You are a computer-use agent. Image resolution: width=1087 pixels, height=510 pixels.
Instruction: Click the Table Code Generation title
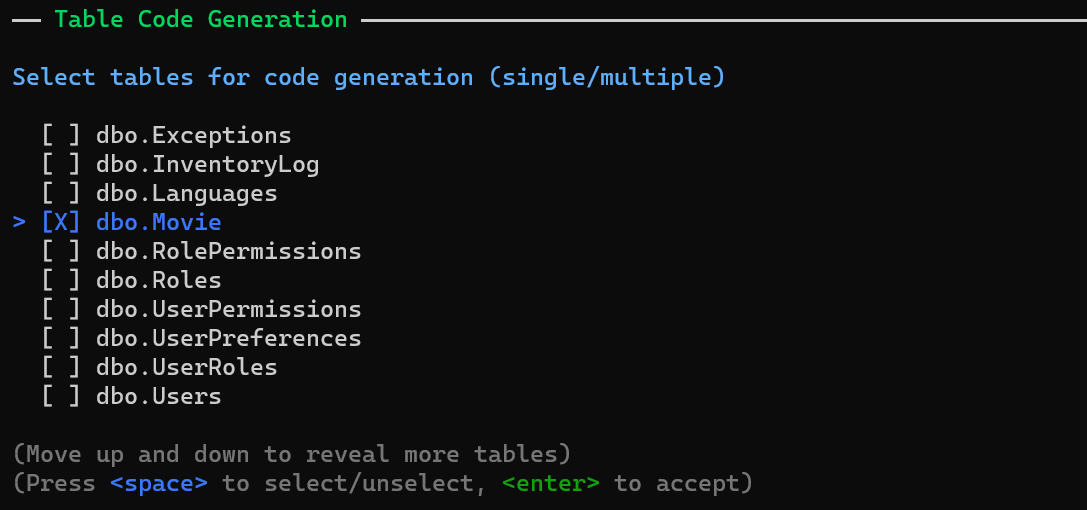tap(200, 19)
